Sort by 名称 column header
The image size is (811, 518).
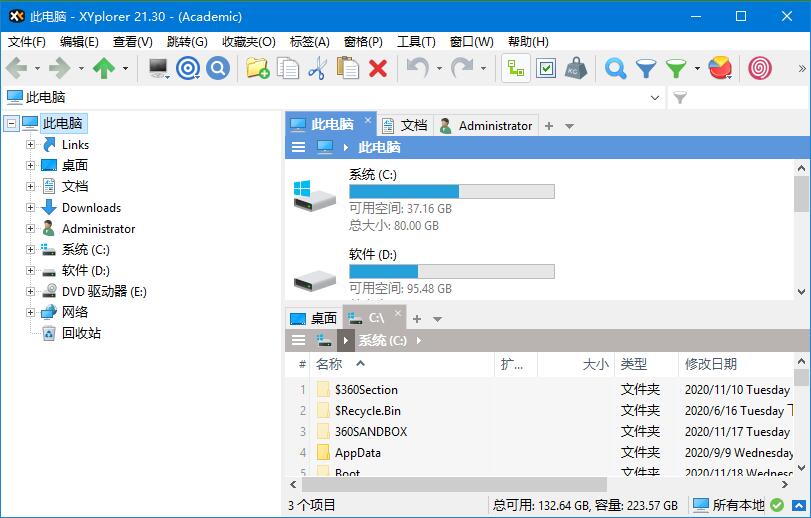(x=403, y=364)
